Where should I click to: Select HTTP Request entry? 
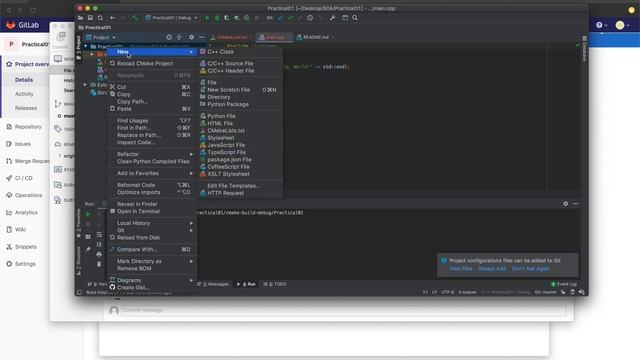[225, 193]
